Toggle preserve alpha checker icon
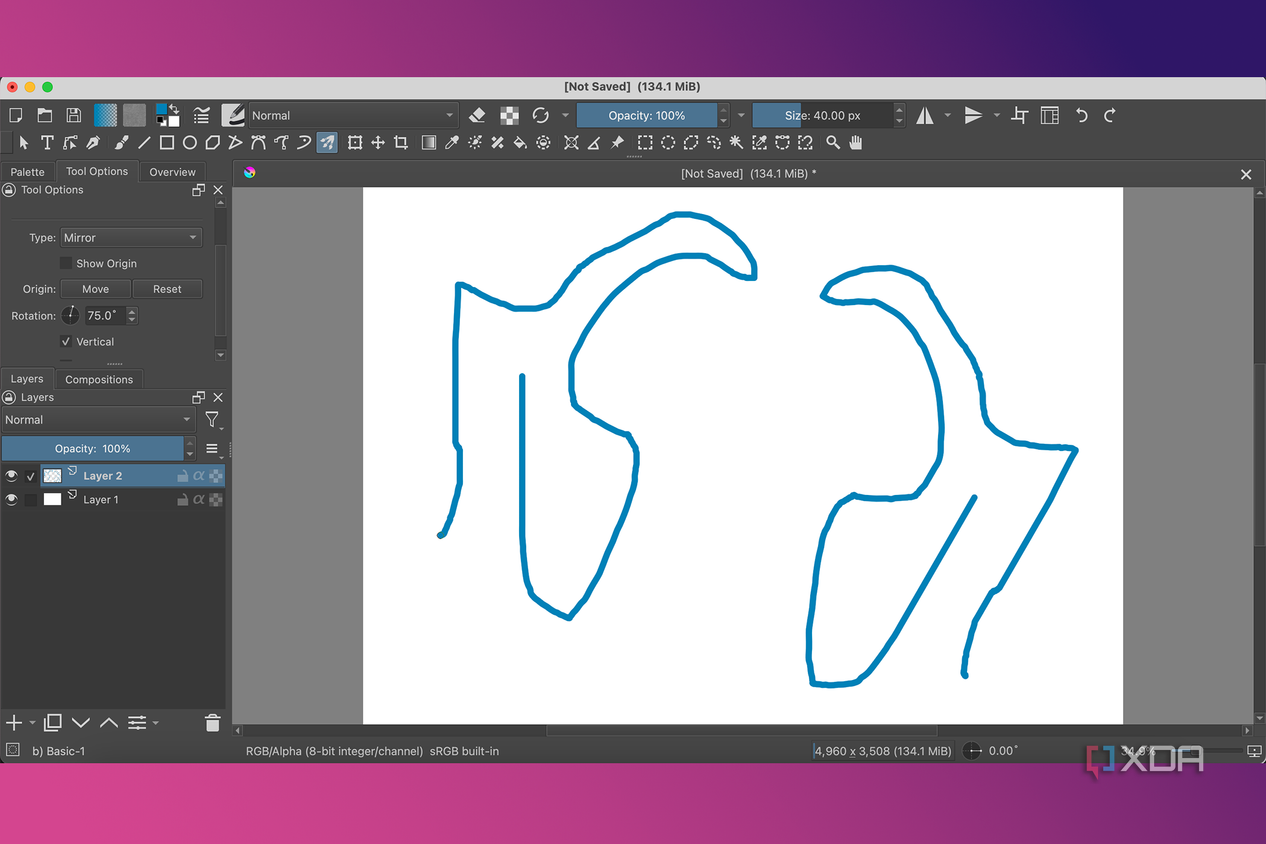This screenshot has width=1266, height=844. tap(510, 116)
